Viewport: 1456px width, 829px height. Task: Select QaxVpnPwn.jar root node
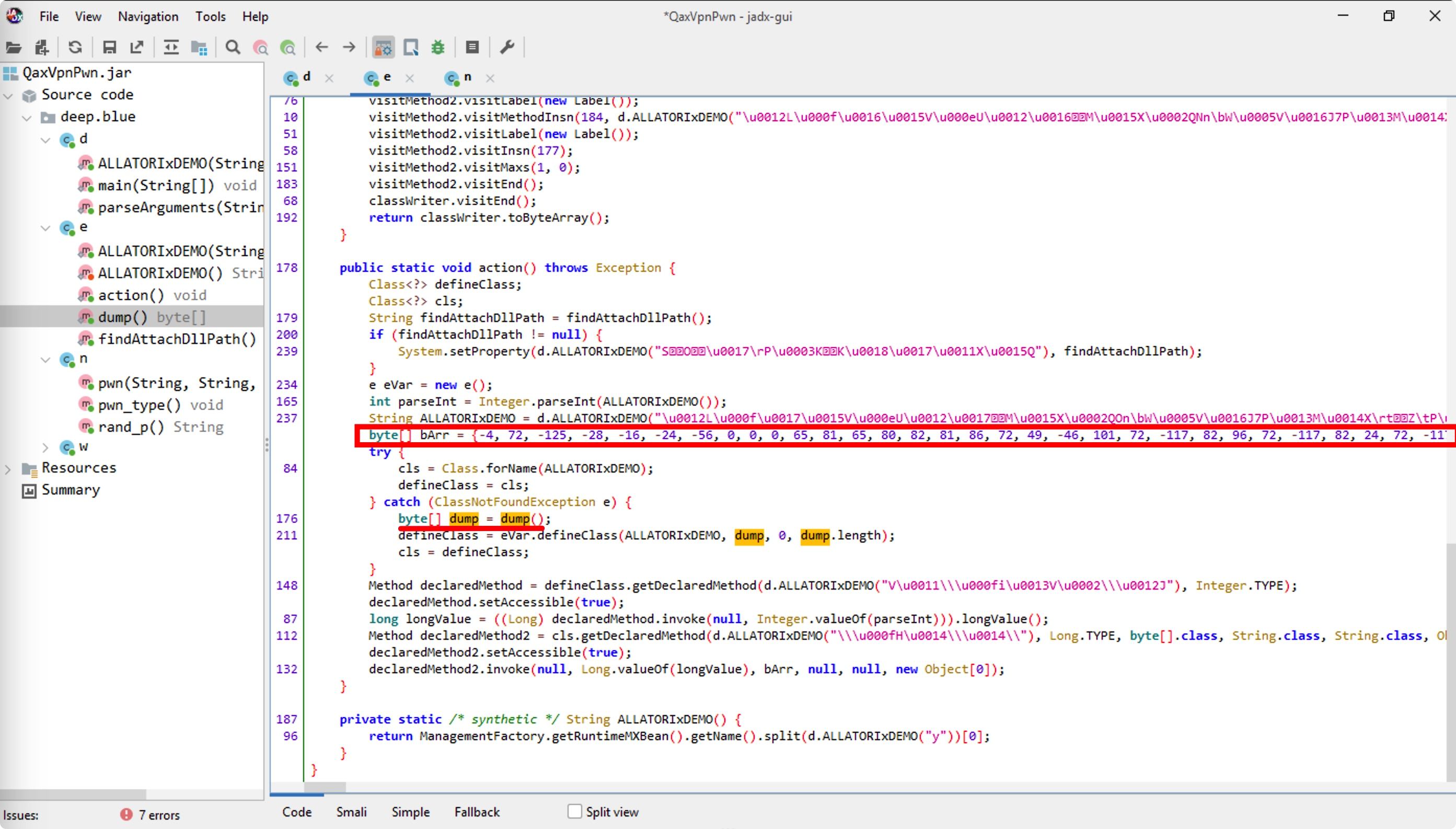click(x=76, y=73)
